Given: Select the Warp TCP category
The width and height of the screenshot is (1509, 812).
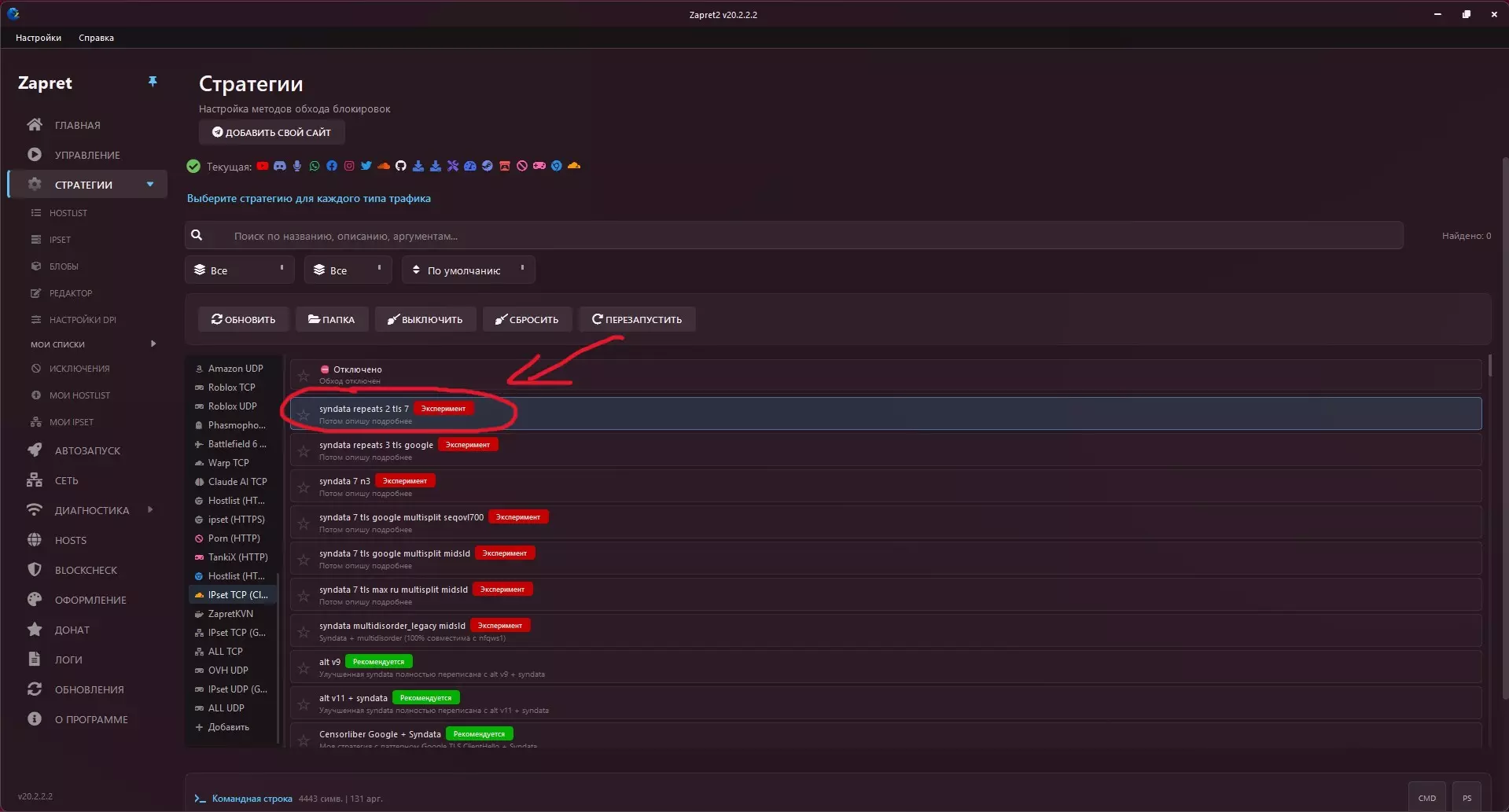Looking at the screenshot, I should [232, 463].
